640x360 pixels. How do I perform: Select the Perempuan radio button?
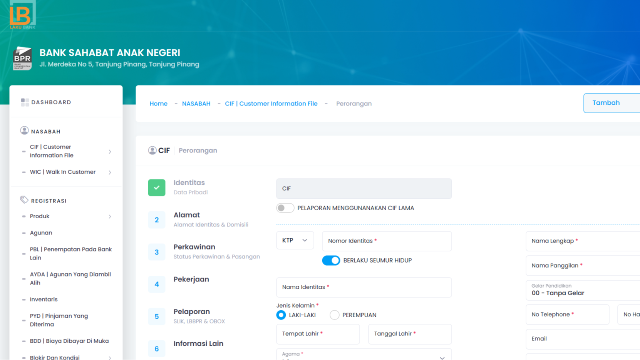pyautogui.click(x=334, y=315)
